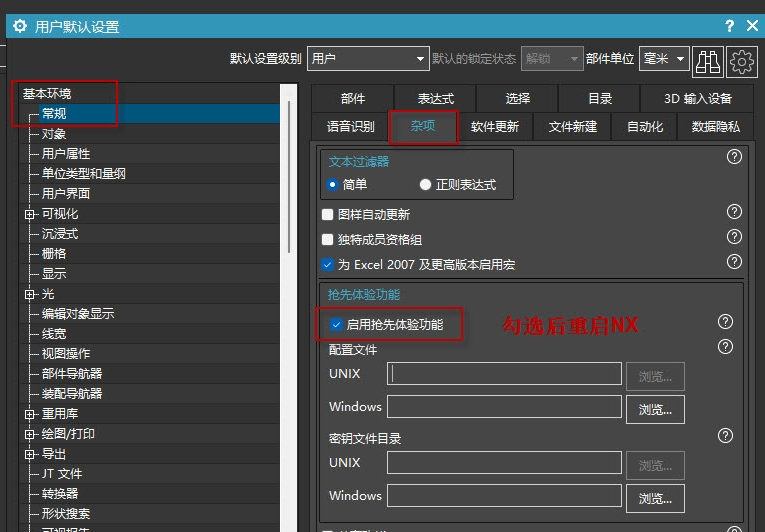Select 形状搜索 in the tree

(66, 514)
